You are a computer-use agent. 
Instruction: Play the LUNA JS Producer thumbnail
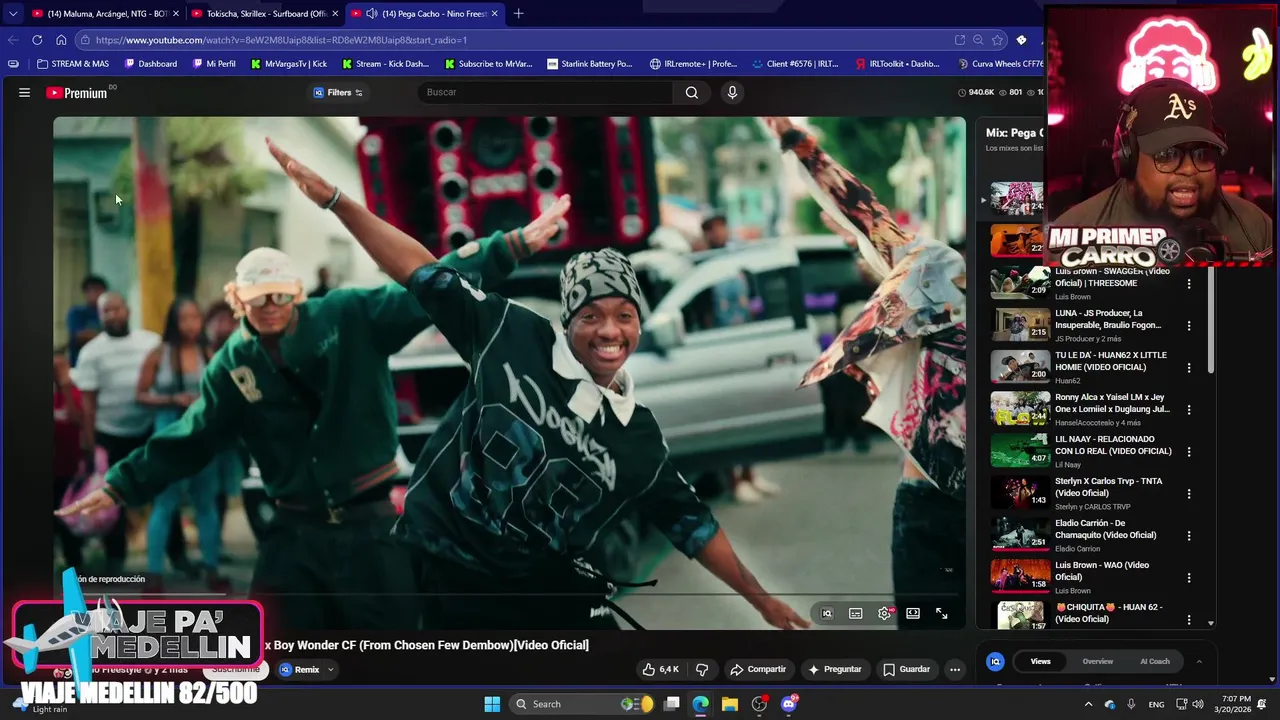pyautogui.click(x=1019, y=324)
